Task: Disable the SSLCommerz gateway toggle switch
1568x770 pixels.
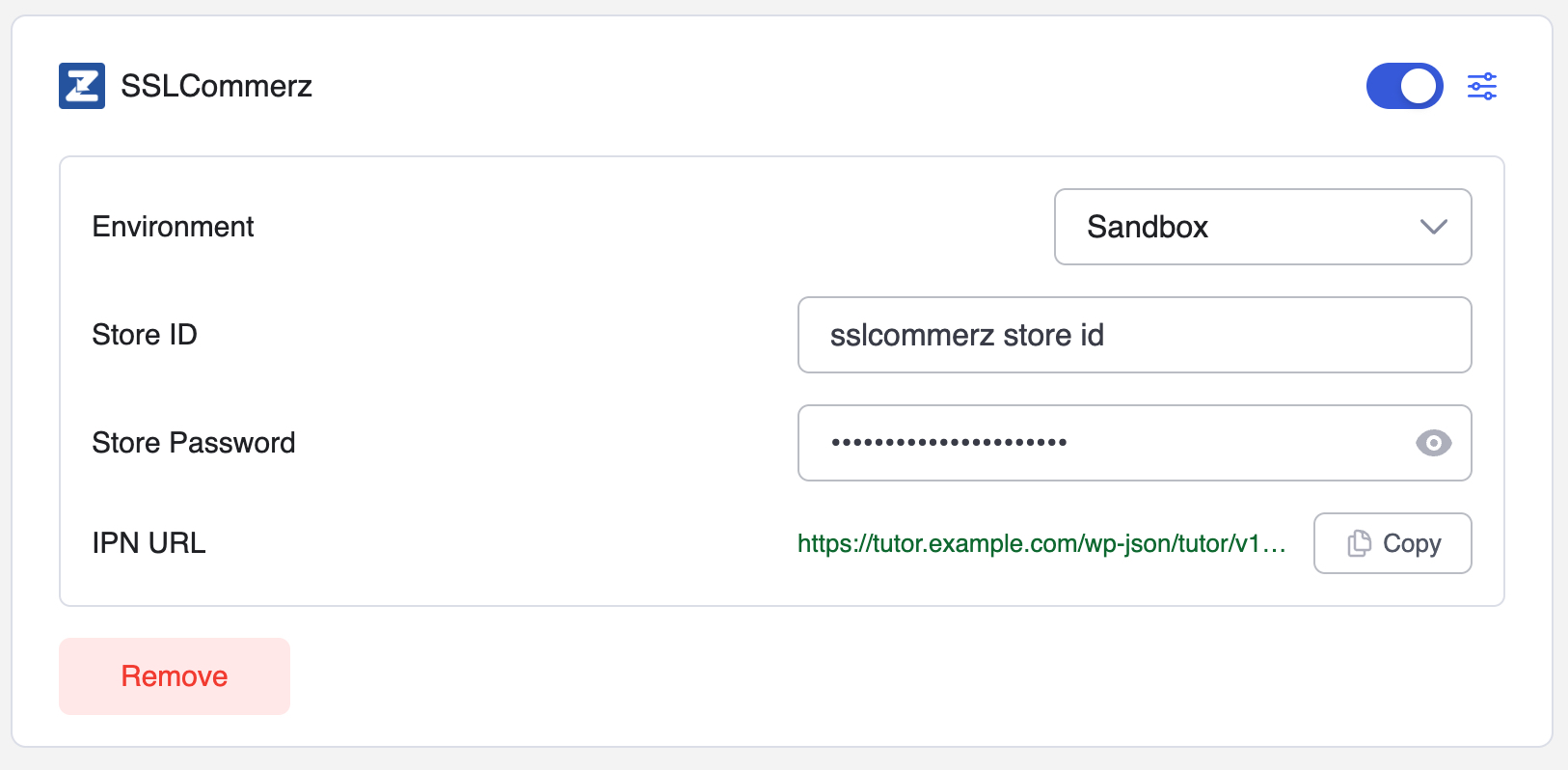Action: 1404,86
